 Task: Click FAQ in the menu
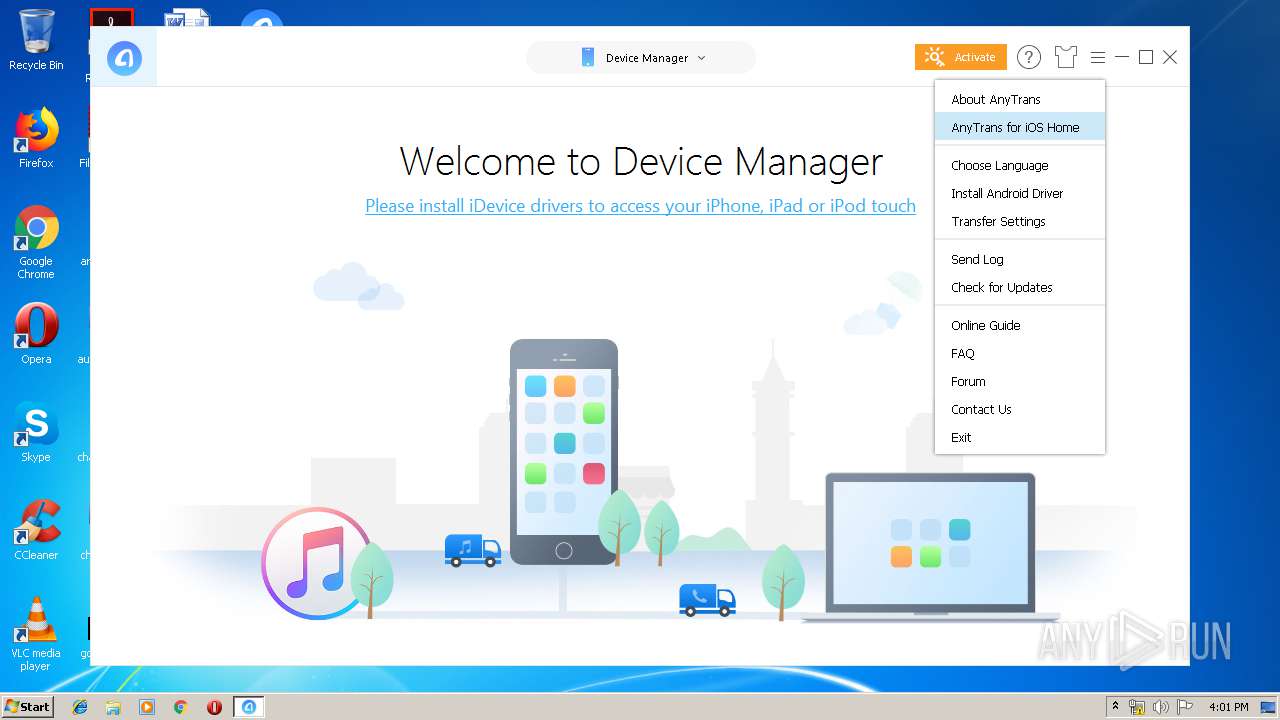pos(1020,353)
